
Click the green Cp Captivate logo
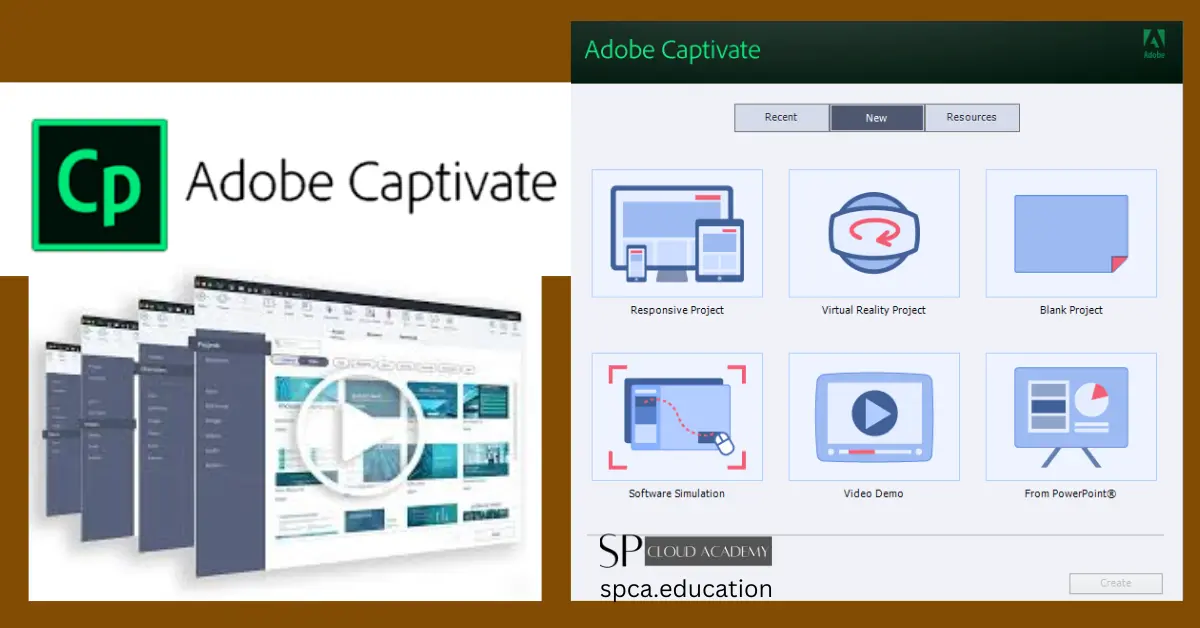[x=99, y=184]
